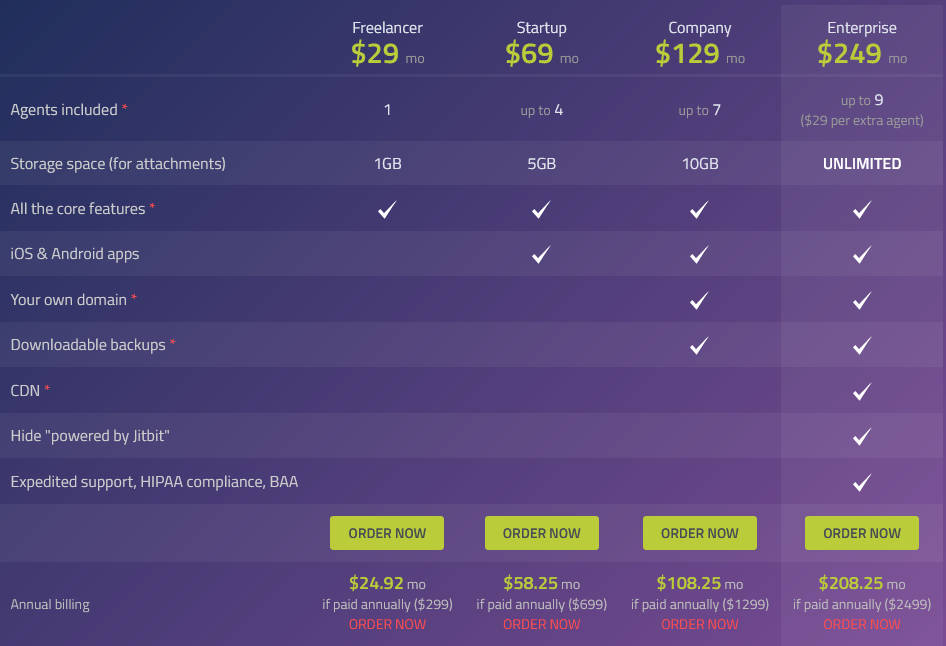946x646 pixels.
Task: Click the core features checkmark in Company column
Action: pyautogui.click(x=699, y=210)
